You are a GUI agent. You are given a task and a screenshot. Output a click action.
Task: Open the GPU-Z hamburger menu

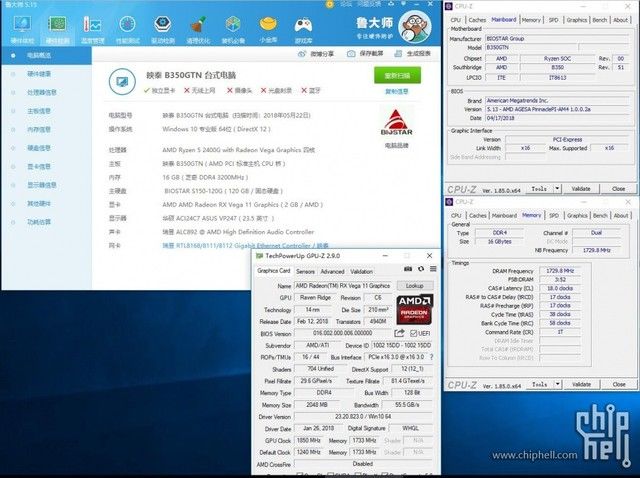coord(433,269)
